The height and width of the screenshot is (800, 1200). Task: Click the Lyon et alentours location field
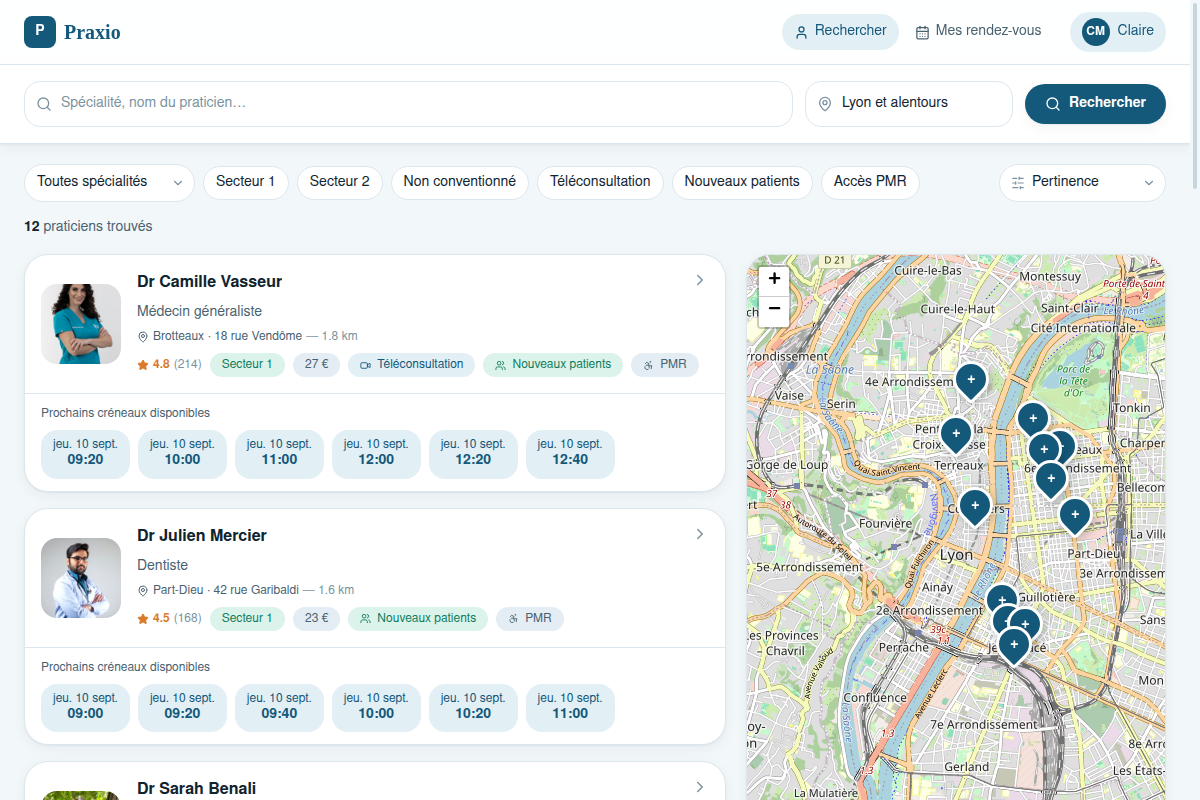click(909, 103)
